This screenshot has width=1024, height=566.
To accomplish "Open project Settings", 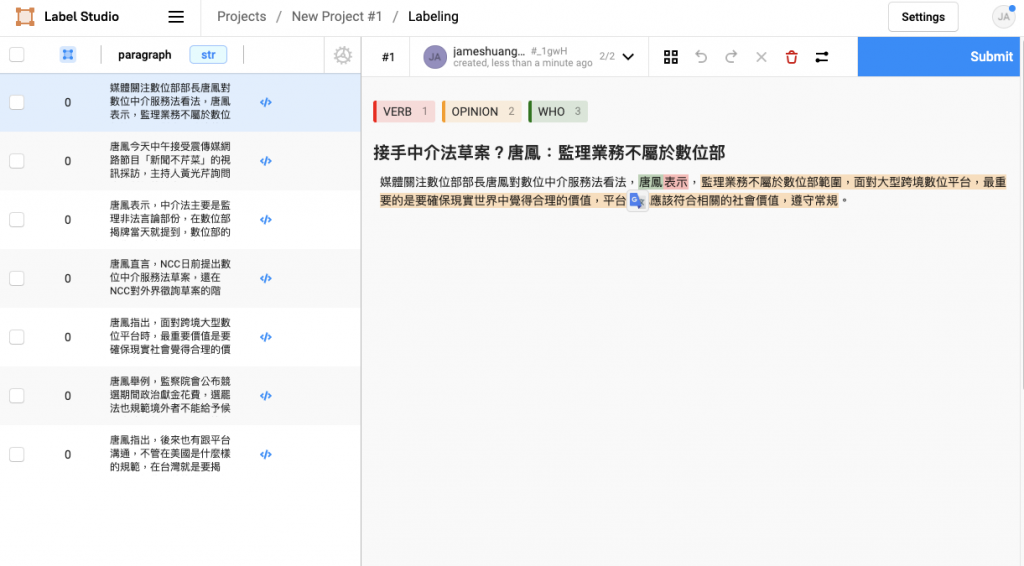I will [x=923, y=17].
